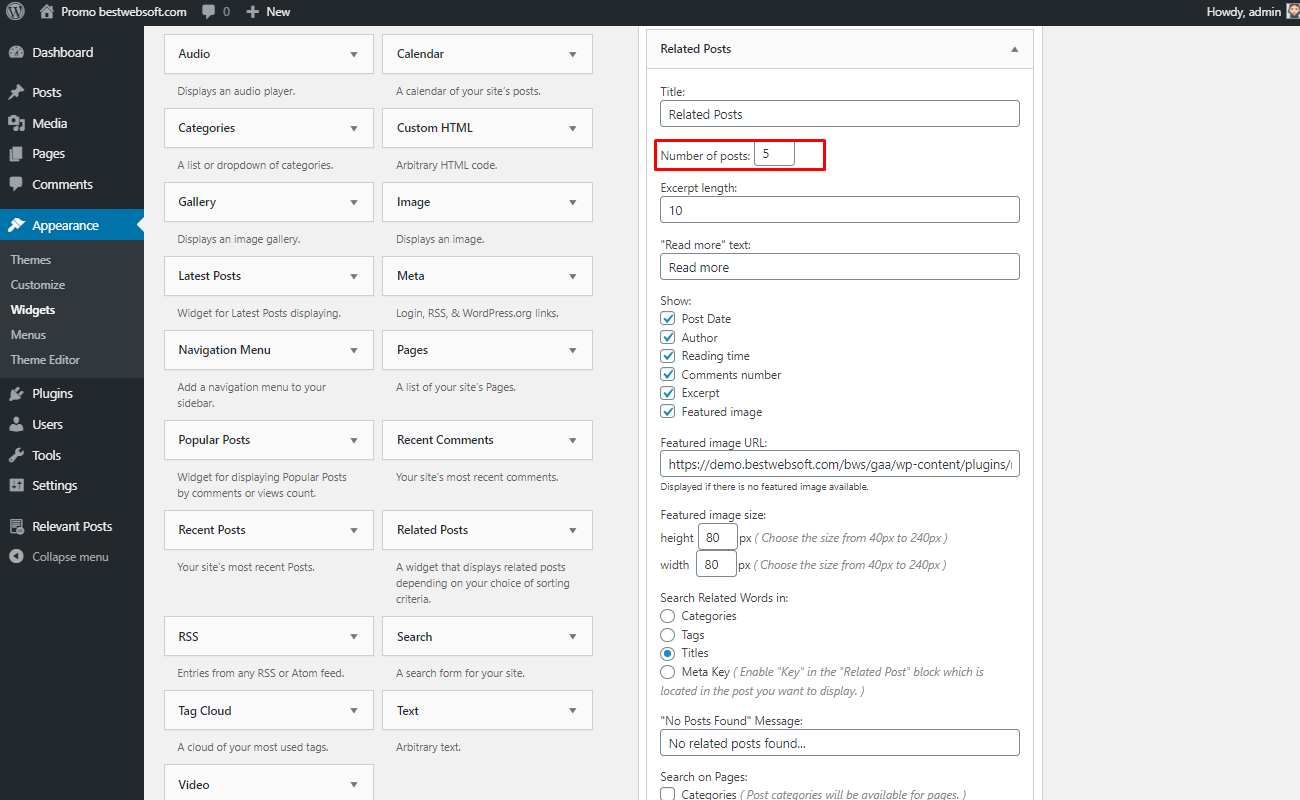Select the Text widget box

(487, 711)
